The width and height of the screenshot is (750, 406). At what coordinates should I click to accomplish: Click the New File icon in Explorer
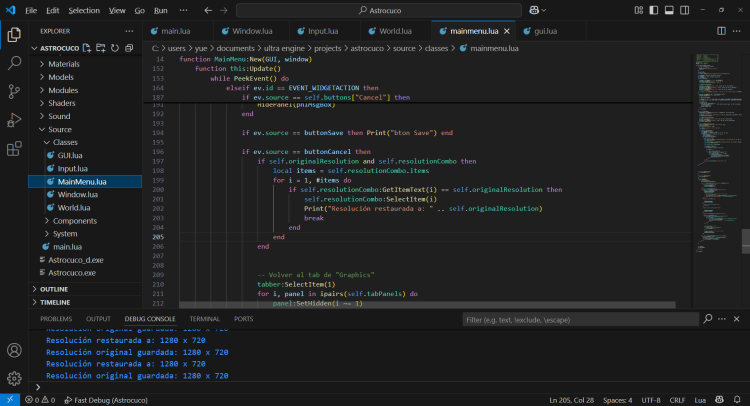point(88,47)
